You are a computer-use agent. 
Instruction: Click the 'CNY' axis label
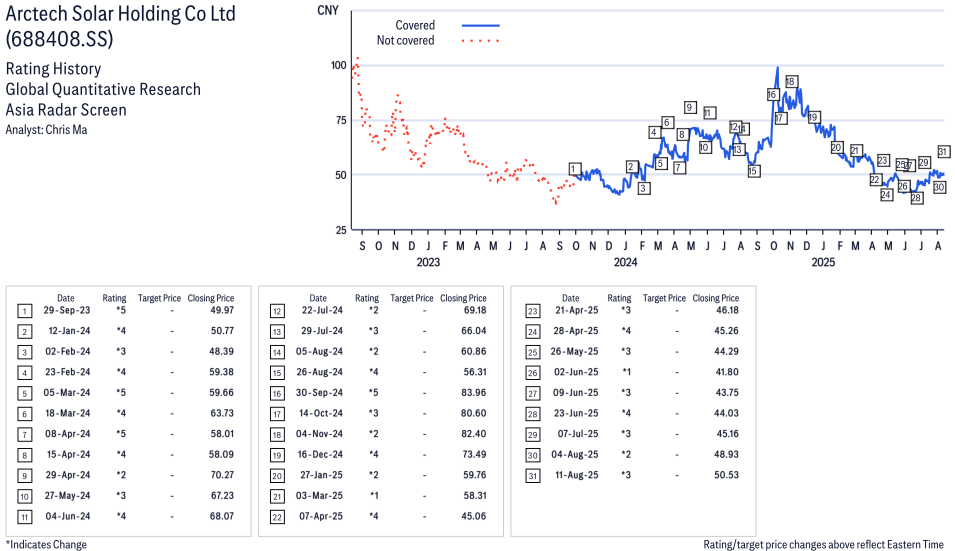coord(328,10)
